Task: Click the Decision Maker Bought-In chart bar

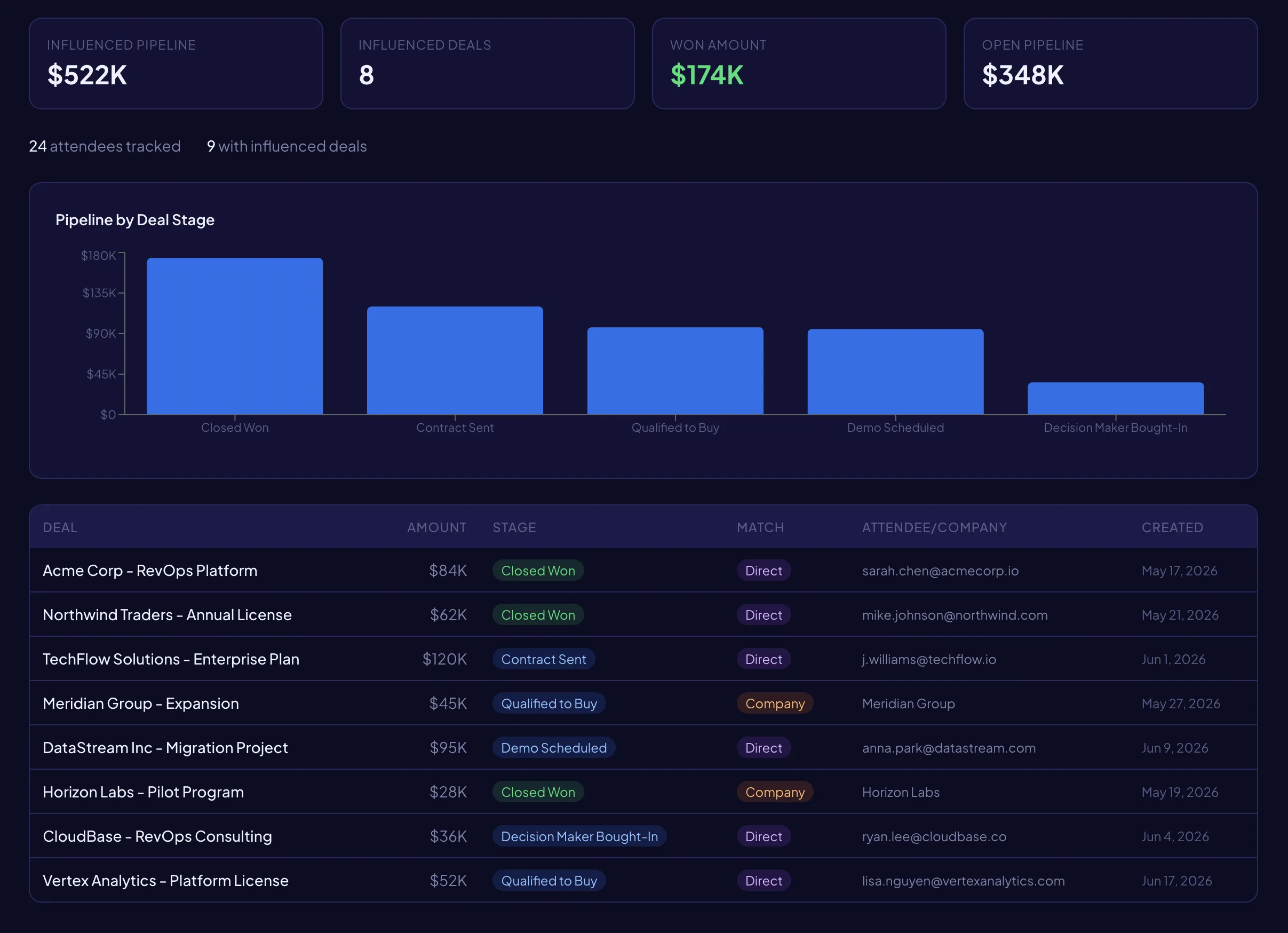Action: (x=1115, y=398)
